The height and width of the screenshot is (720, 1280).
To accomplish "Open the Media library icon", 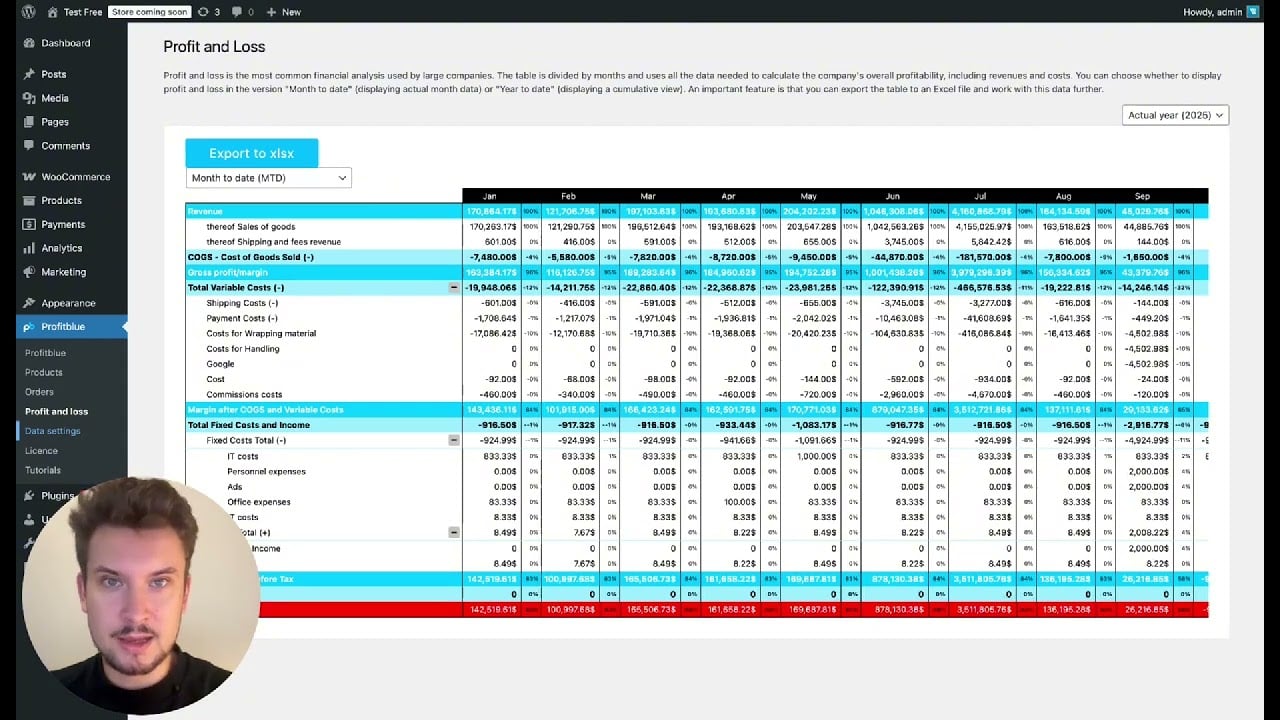I will click(28, 98).
